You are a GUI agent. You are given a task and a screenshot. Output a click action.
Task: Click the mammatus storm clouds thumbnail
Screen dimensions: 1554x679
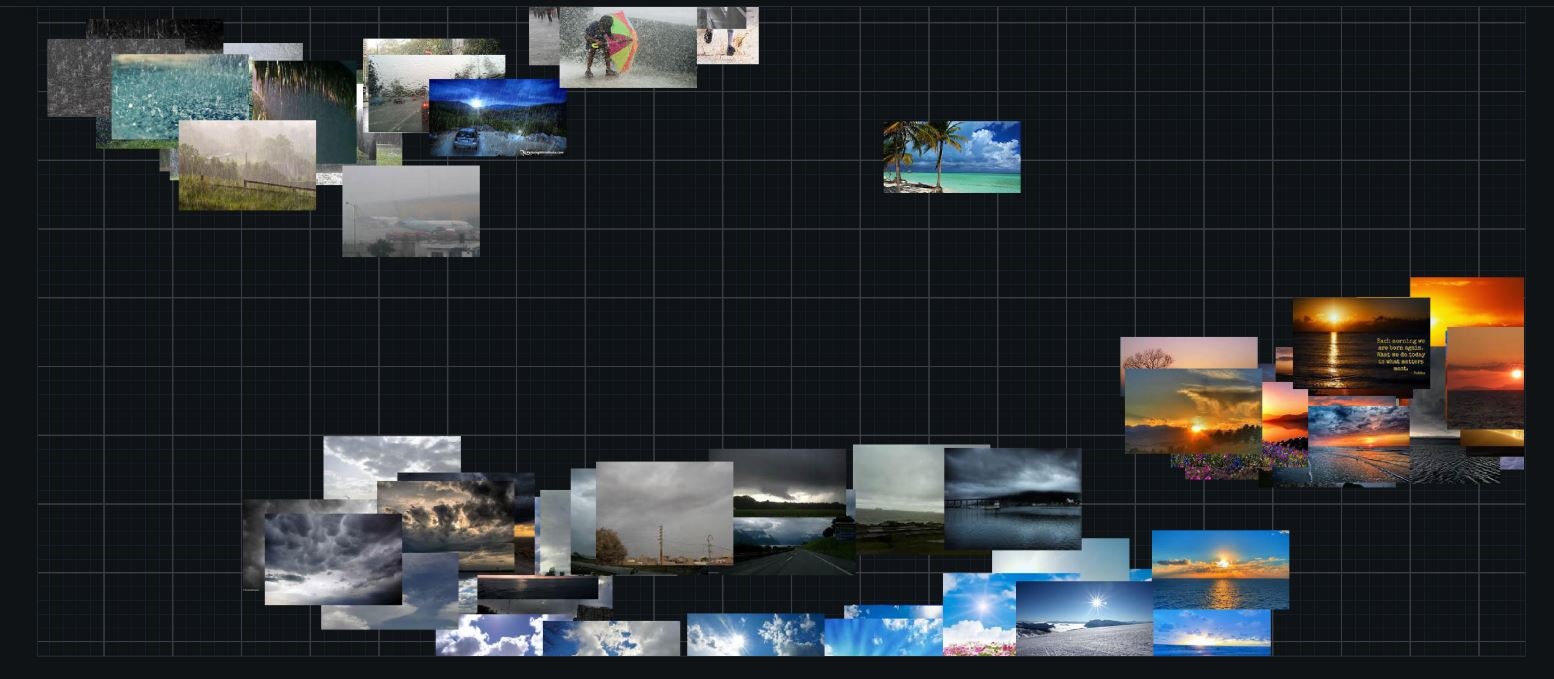point(333,559)
